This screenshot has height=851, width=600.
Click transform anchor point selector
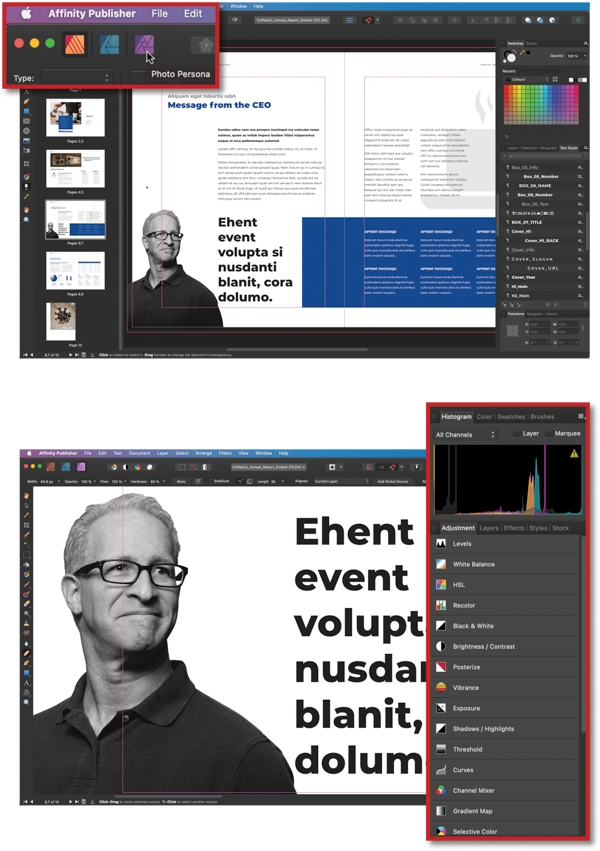(x=513, y=331)
